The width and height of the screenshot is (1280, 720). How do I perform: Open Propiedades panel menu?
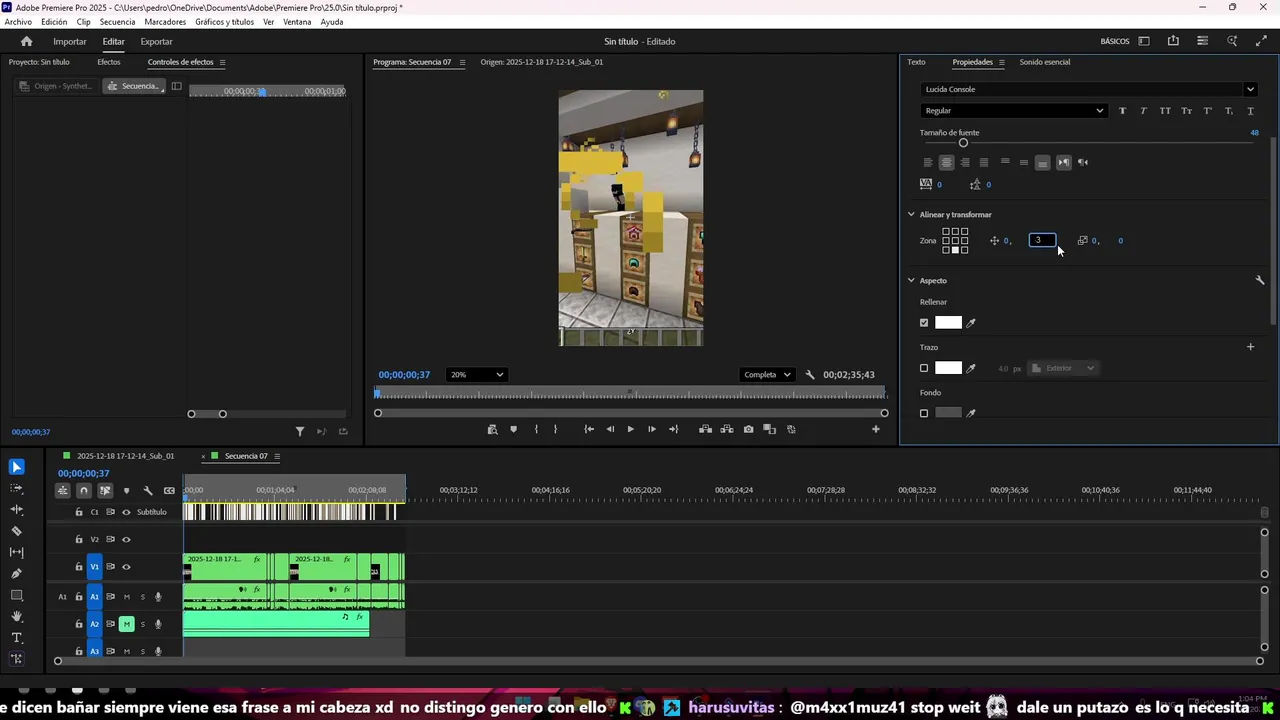click(1001, 62)
